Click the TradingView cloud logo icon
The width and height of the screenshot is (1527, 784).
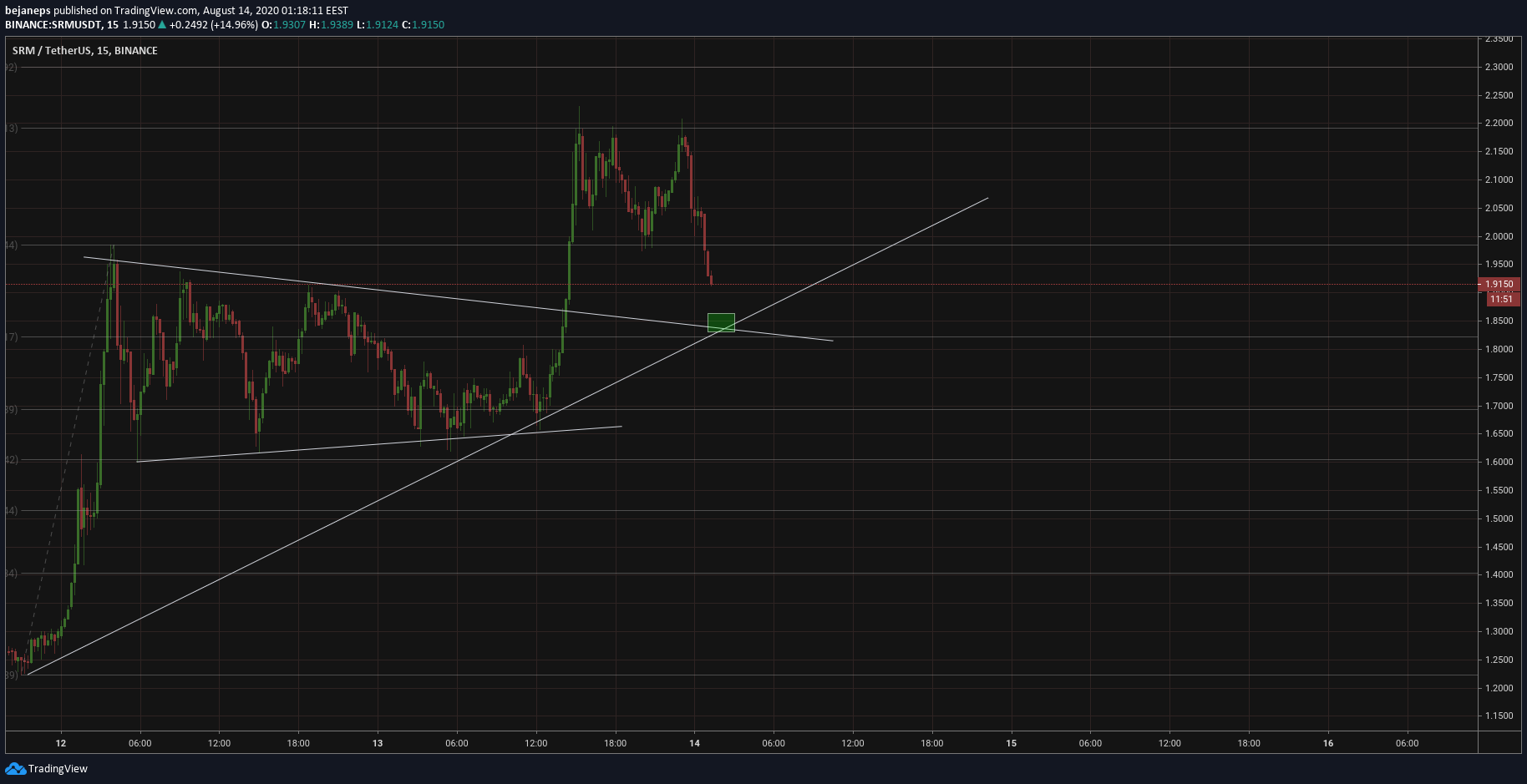(15, 768)
